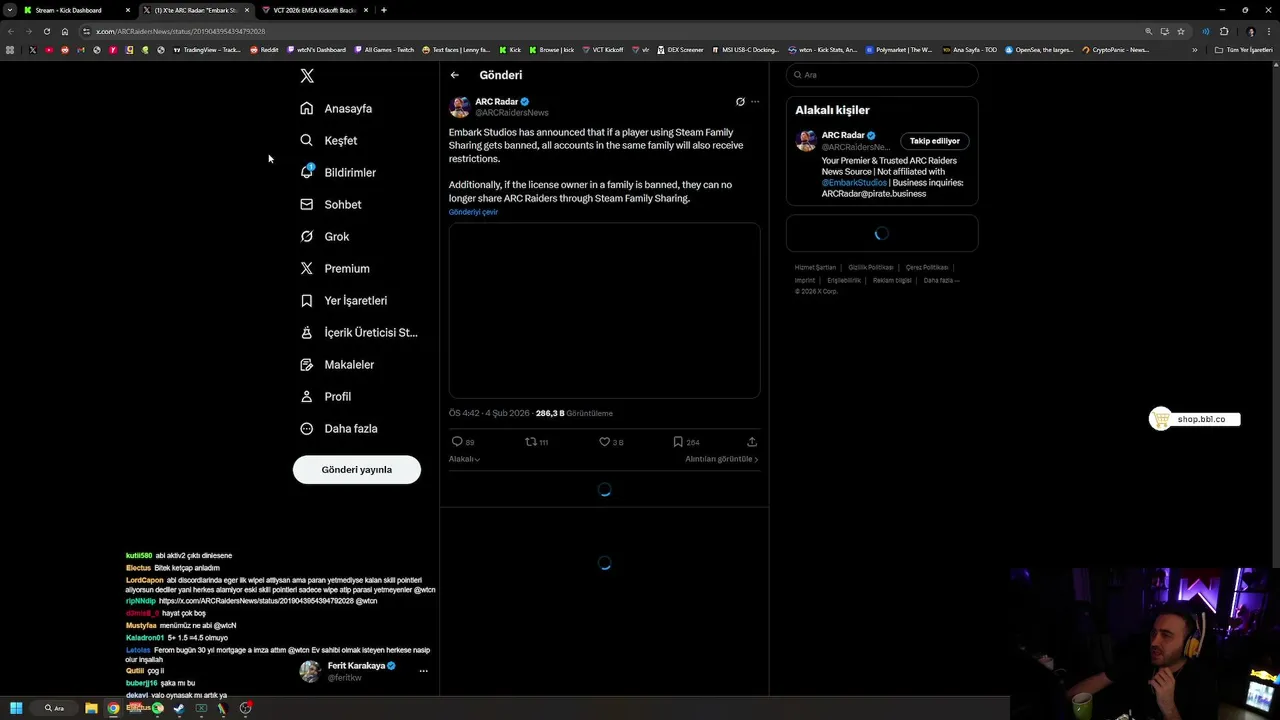Click the x.com address bar

tap(600, 31)
